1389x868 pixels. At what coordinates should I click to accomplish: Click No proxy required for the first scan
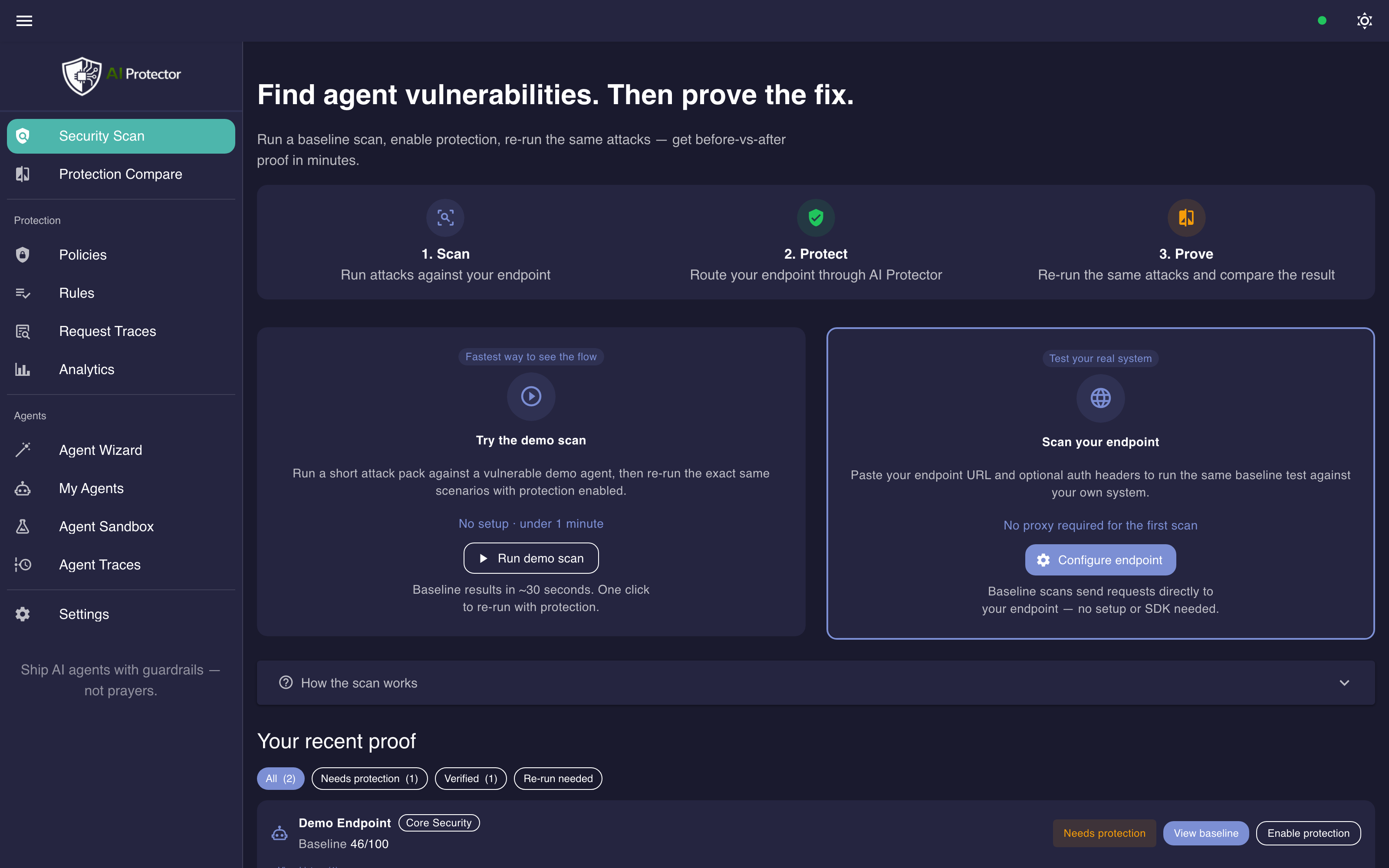pos(1100,525)
